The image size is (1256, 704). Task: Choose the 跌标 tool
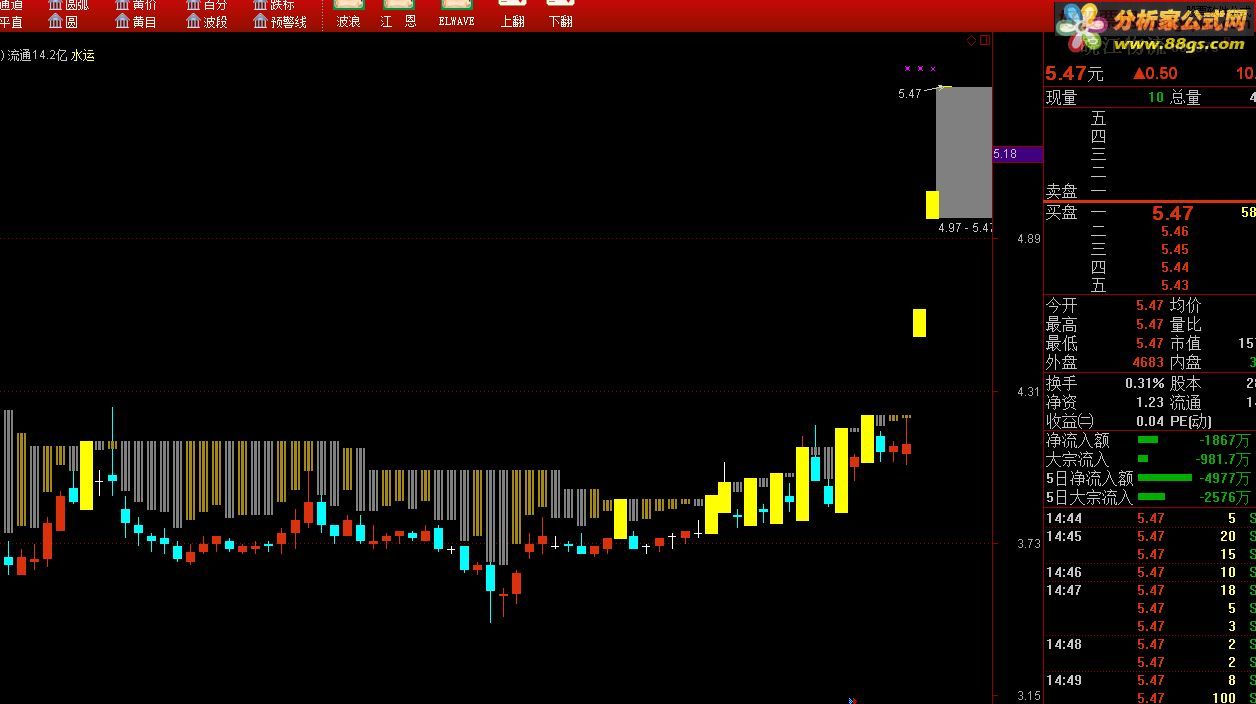274,5
